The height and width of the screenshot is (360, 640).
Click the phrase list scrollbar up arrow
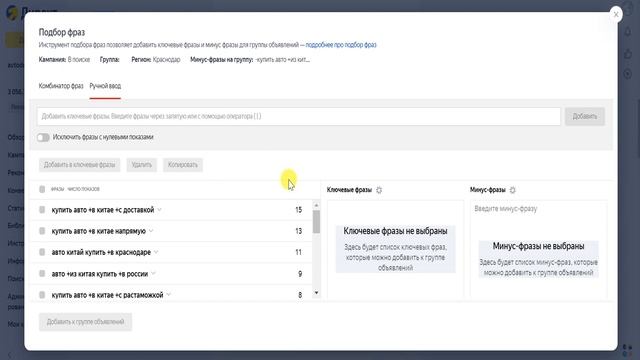click(x=316, y=205)
